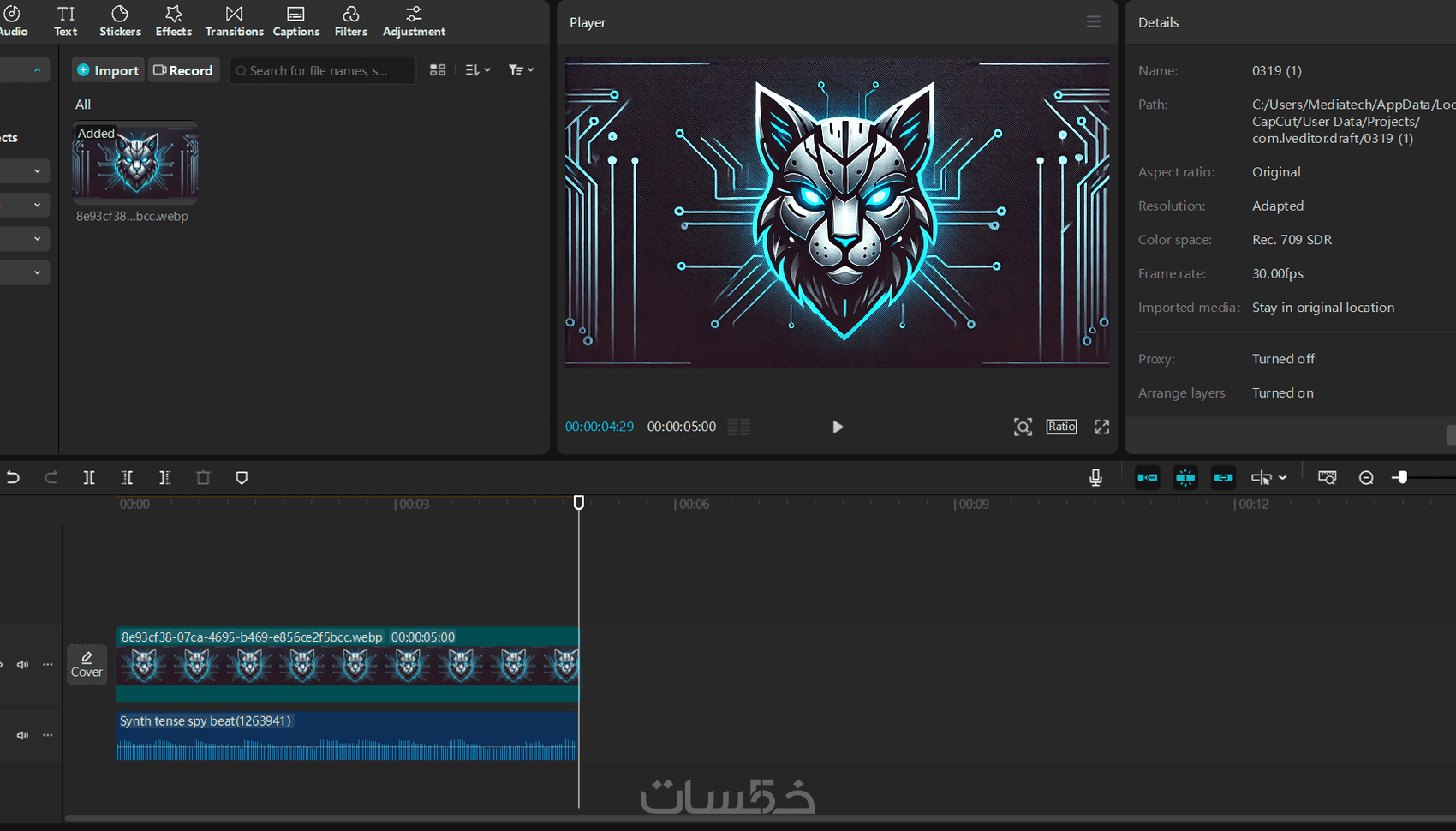Redo the last action
1456x831 pixels.
[51, 478]
